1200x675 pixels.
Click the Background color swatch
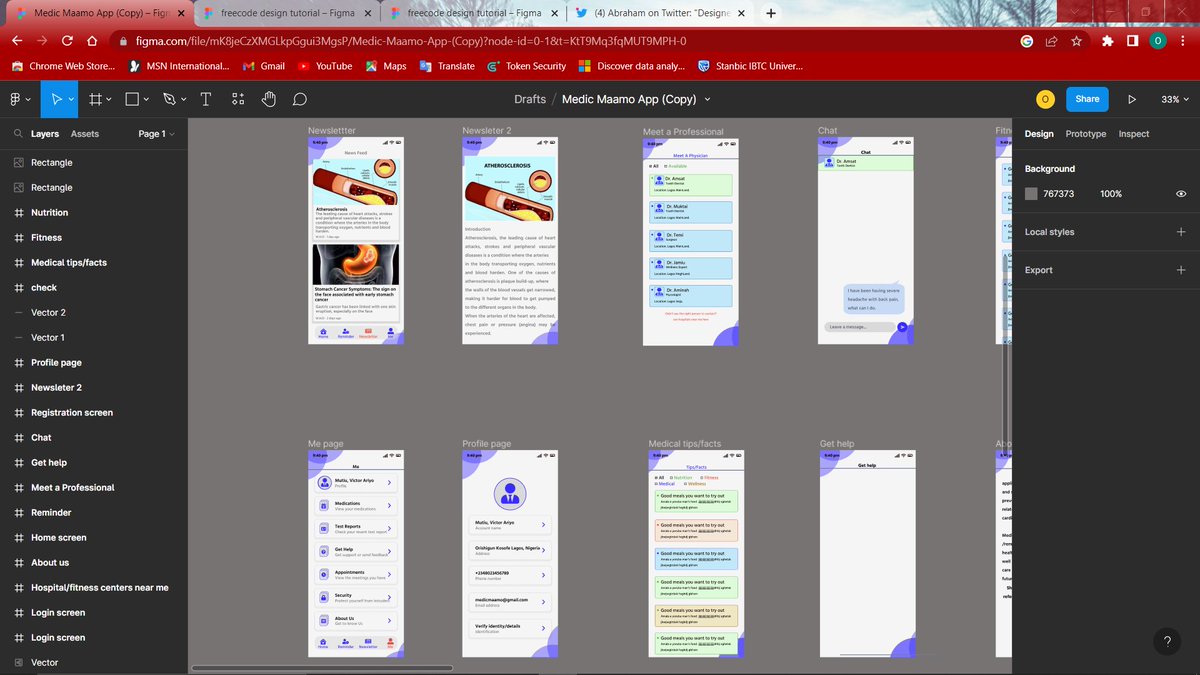(x=1031, y=194)
